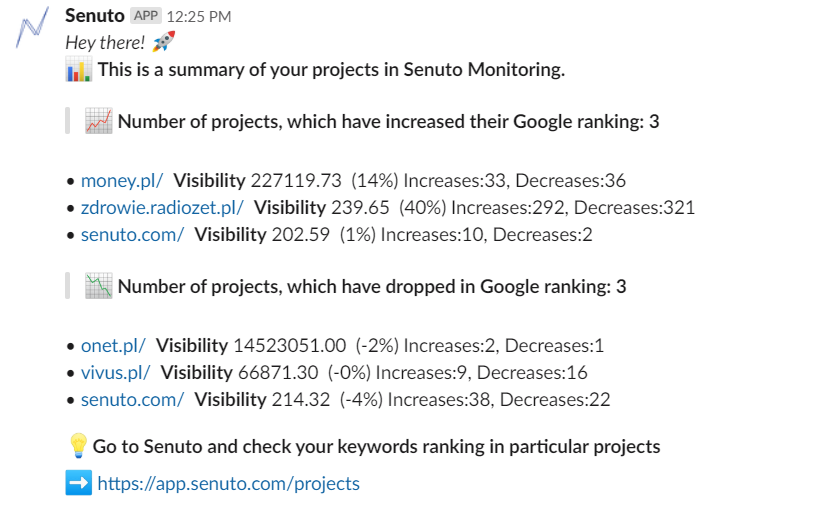Click the blue right arrow emoji

(79, 483)
